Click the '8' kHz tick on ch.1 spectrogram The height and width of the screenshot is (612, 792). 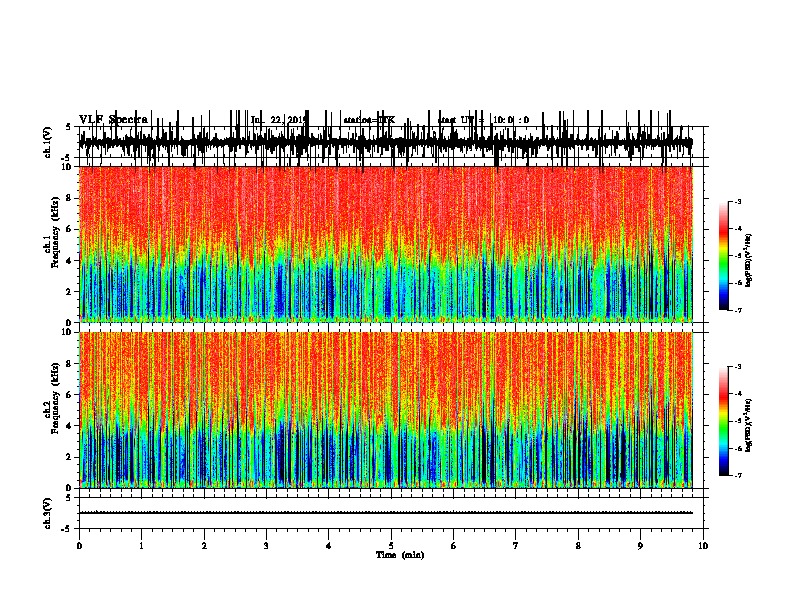tap(69, 198)
